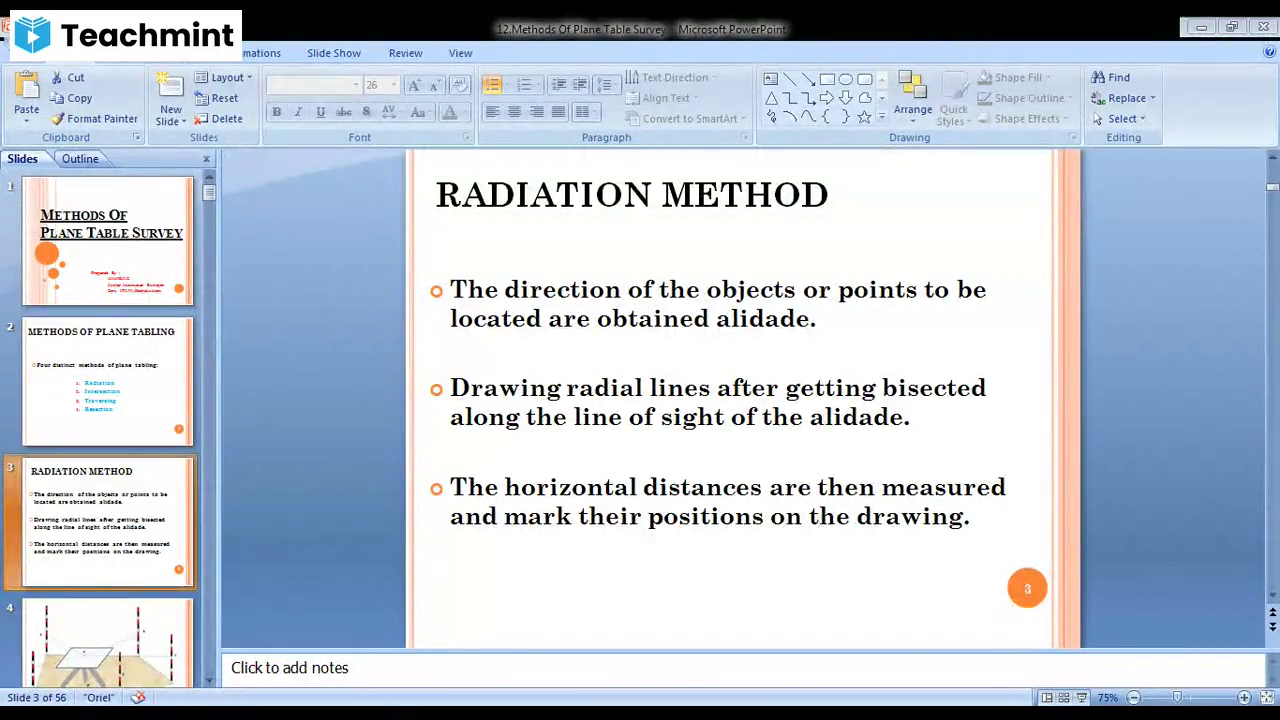Justify the paragraph text
Viewport: 1280px width, 720px height.
[x=558, y=112]
